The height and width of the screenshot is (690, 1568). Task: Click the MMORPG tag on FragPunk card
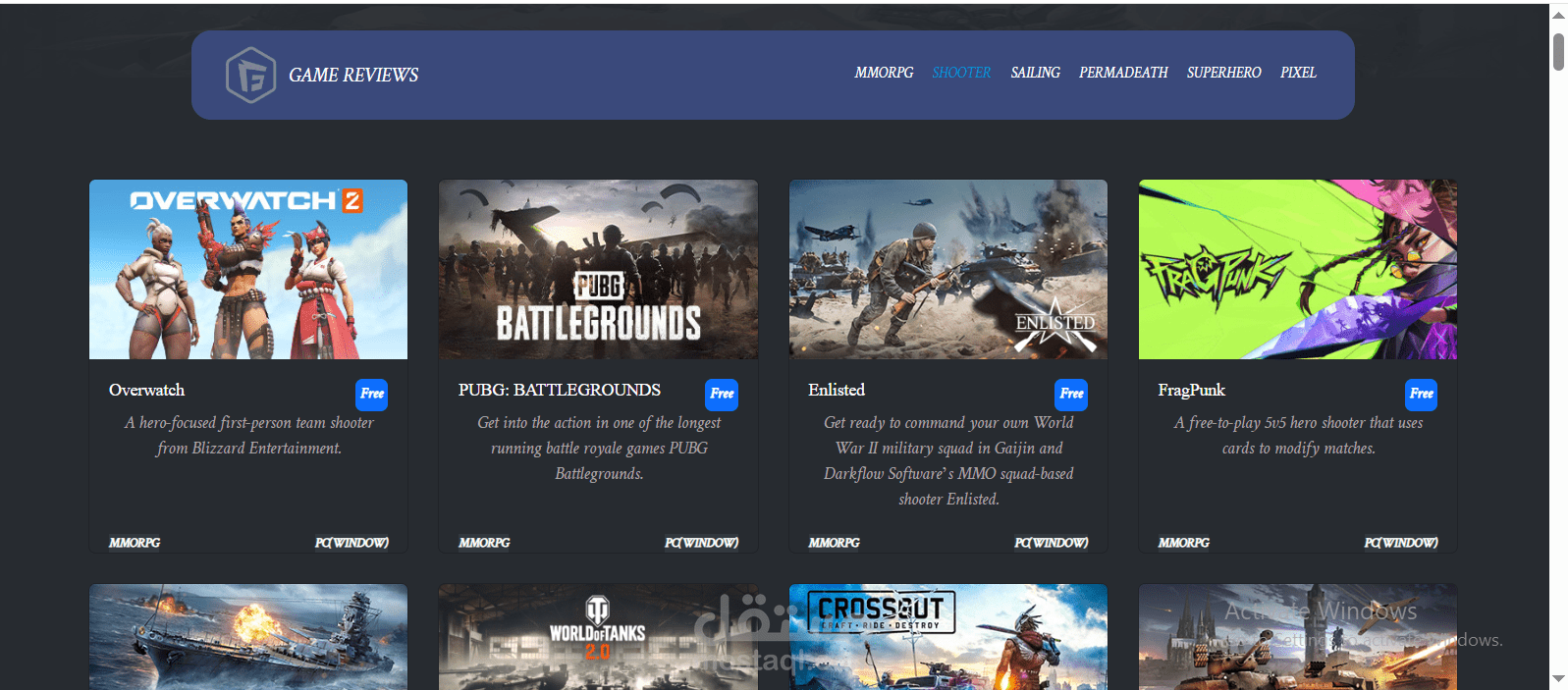click(1183, 543)
